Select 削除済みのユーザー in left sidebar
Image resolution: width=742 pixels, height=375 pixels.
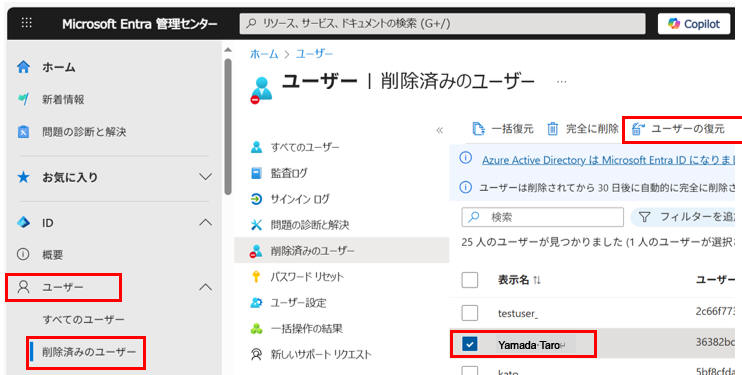88,352
